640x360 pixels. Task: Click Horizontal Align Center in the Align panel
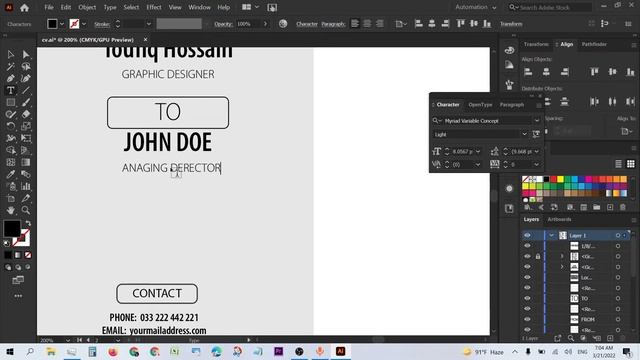[546, 72]
